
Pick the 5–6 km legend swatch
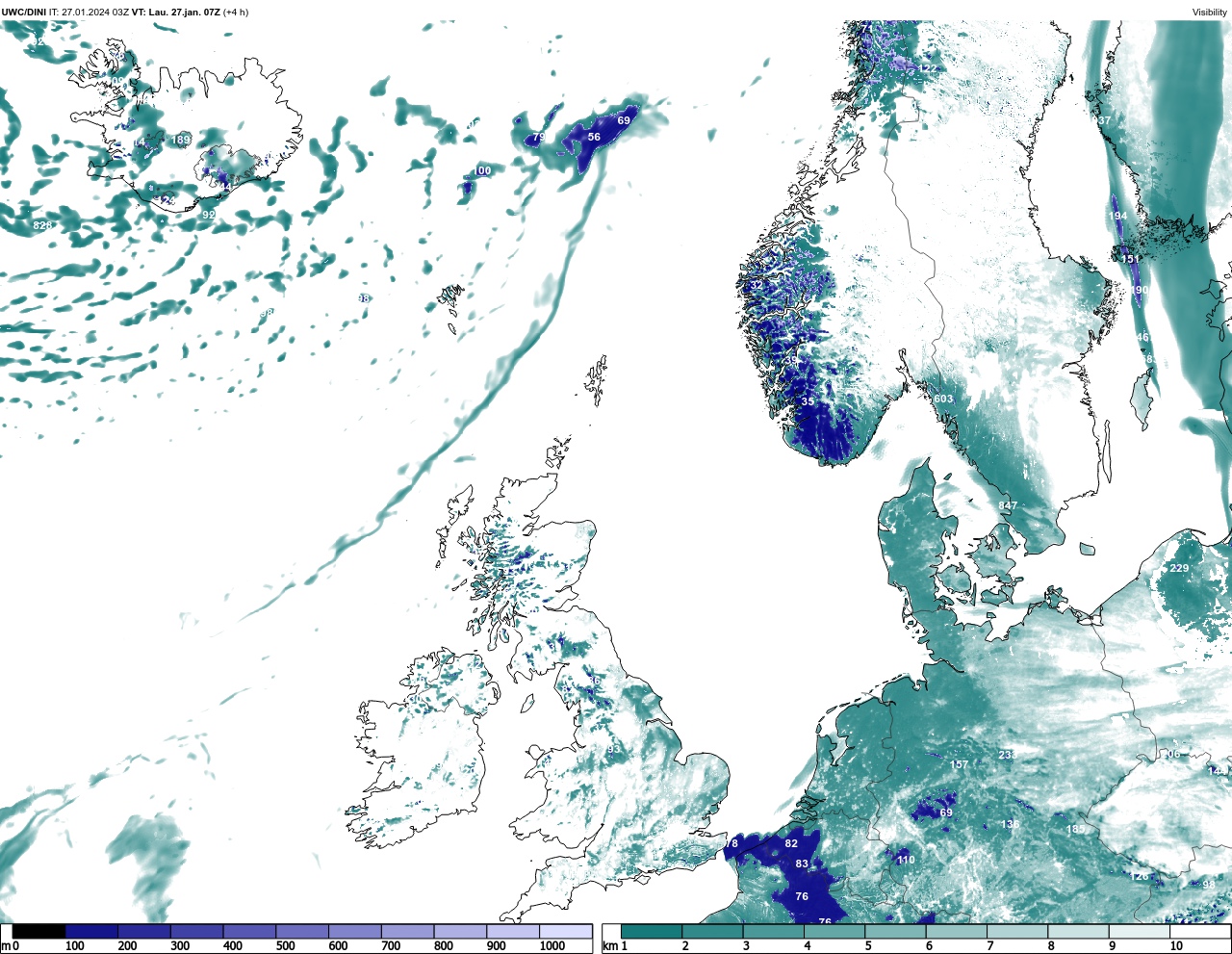[x=895, y=932]
